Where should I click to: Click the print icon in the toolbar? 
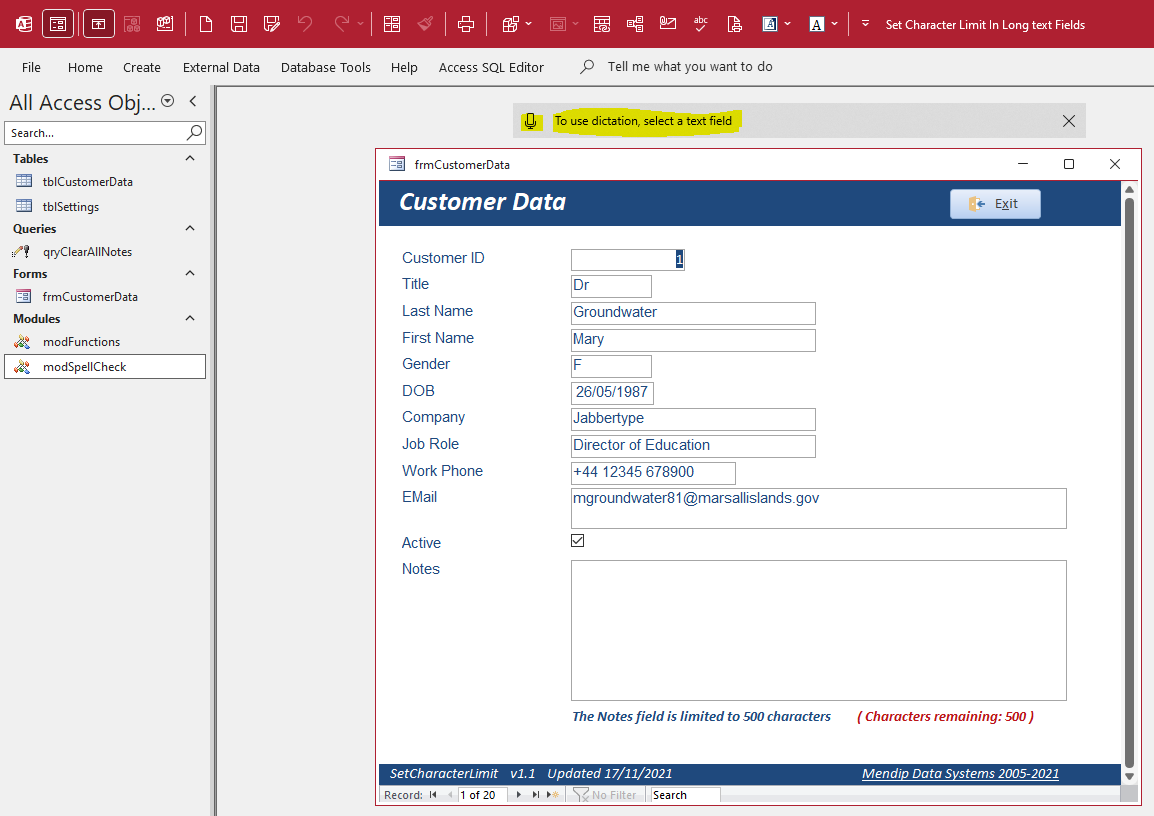pos(466,24)
